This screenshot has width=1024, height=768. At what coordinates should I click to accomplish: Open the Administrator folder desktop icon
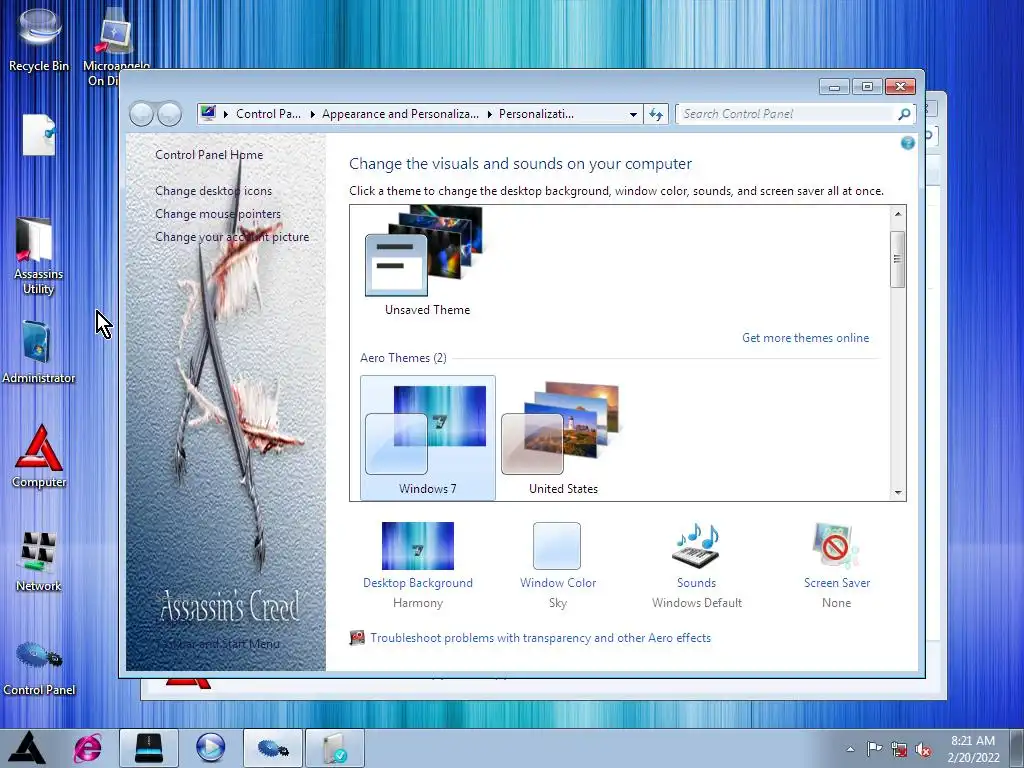(38, 351)
